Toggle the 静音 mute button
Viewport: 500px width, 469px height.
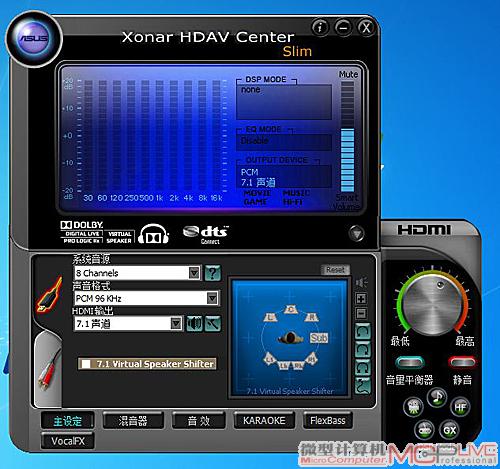click(462, 362)
